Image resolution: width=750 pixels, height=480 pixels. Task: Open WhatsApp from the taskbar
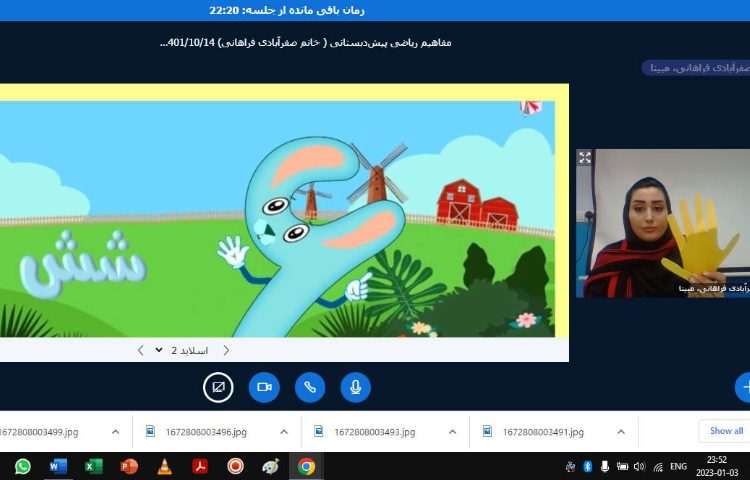click(22, 466)
